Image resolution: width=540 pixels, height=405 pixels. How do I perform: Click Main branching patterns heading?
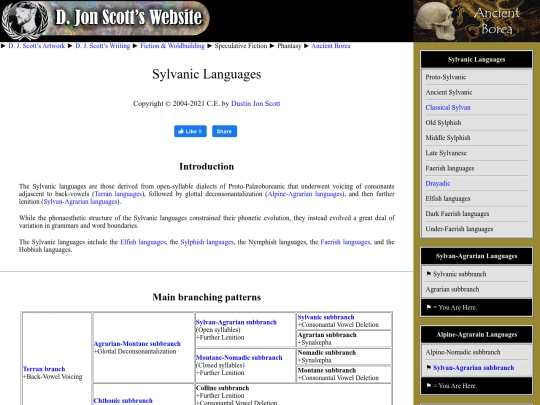pyautogui.click(x=207, y=297)
